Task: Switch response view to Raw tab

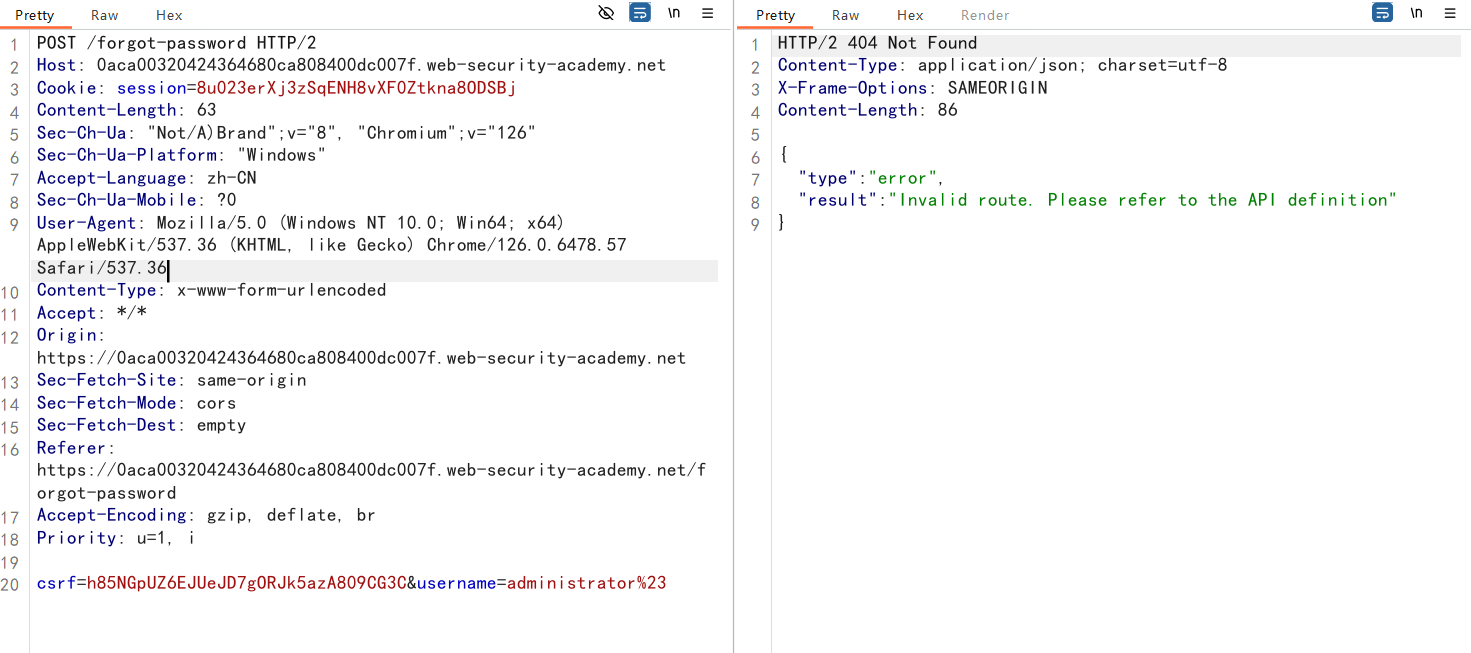Action: pyautogui.click(x=845, y=15)
